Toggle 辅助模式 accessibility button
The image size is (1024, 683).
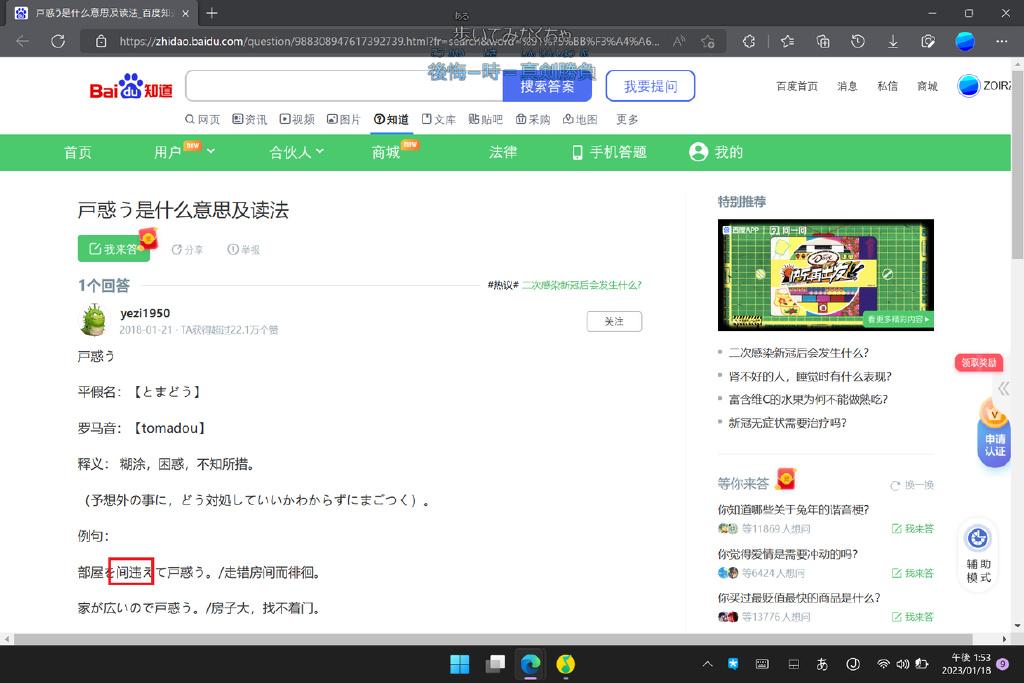[x=978, y=556]
